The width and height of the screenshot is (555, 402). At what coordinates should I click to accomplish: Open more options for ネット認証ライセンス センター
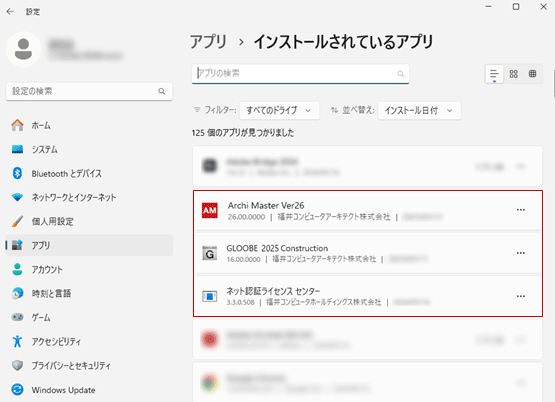[521, 296]
